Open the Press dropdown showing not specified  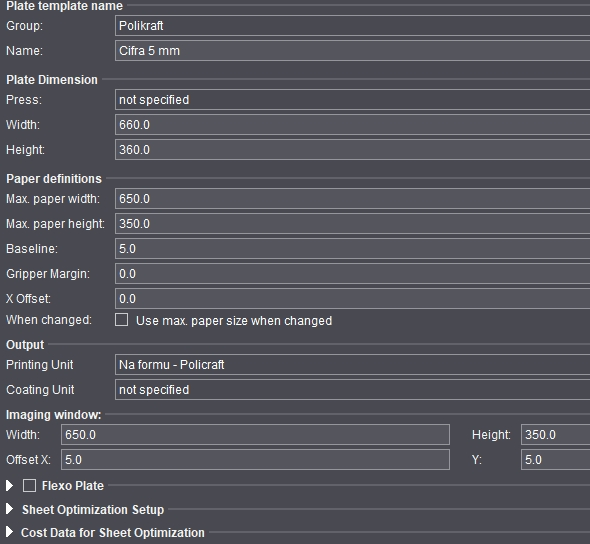click(353, 100)
